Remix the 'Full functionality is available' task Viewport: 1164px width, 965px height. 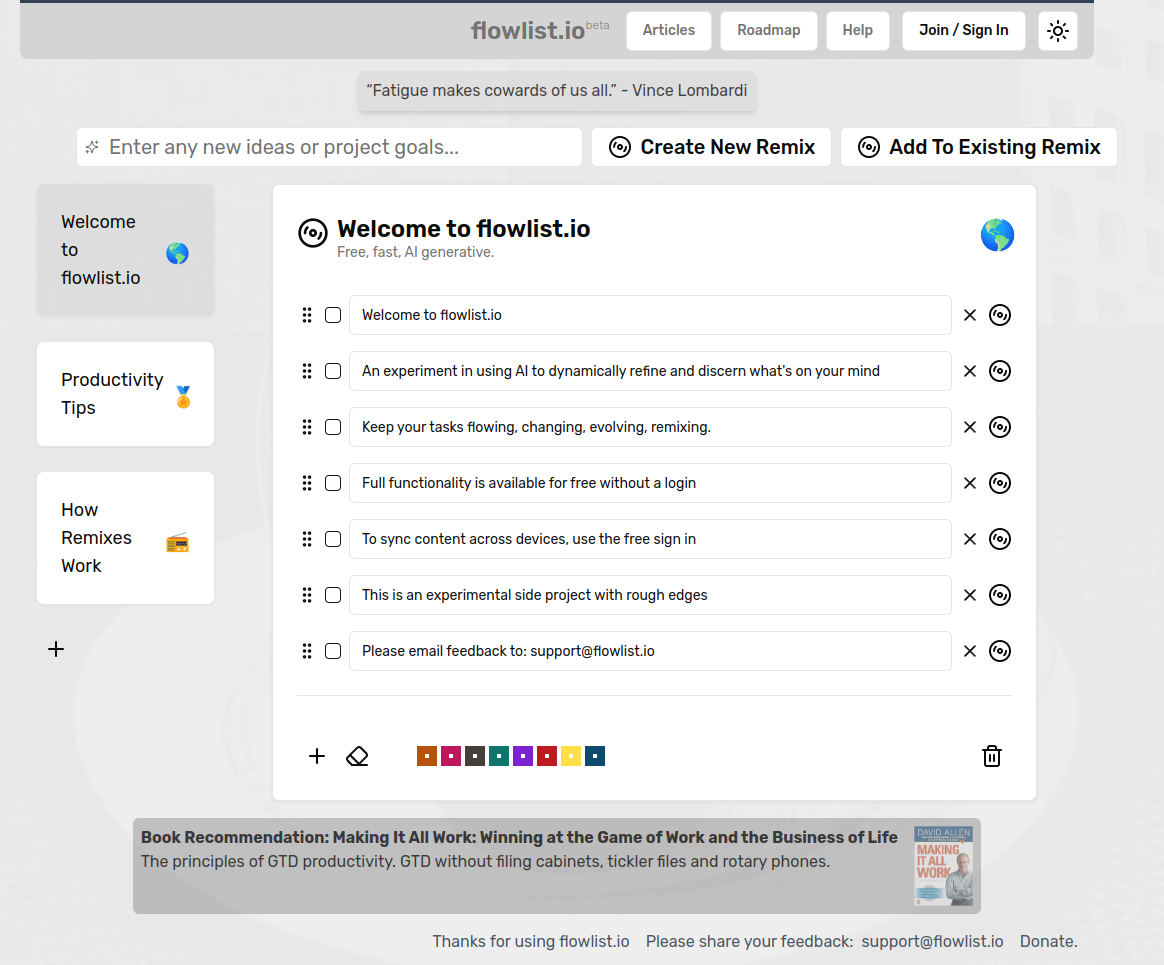pyautogui.click(x=1000, y=483)
